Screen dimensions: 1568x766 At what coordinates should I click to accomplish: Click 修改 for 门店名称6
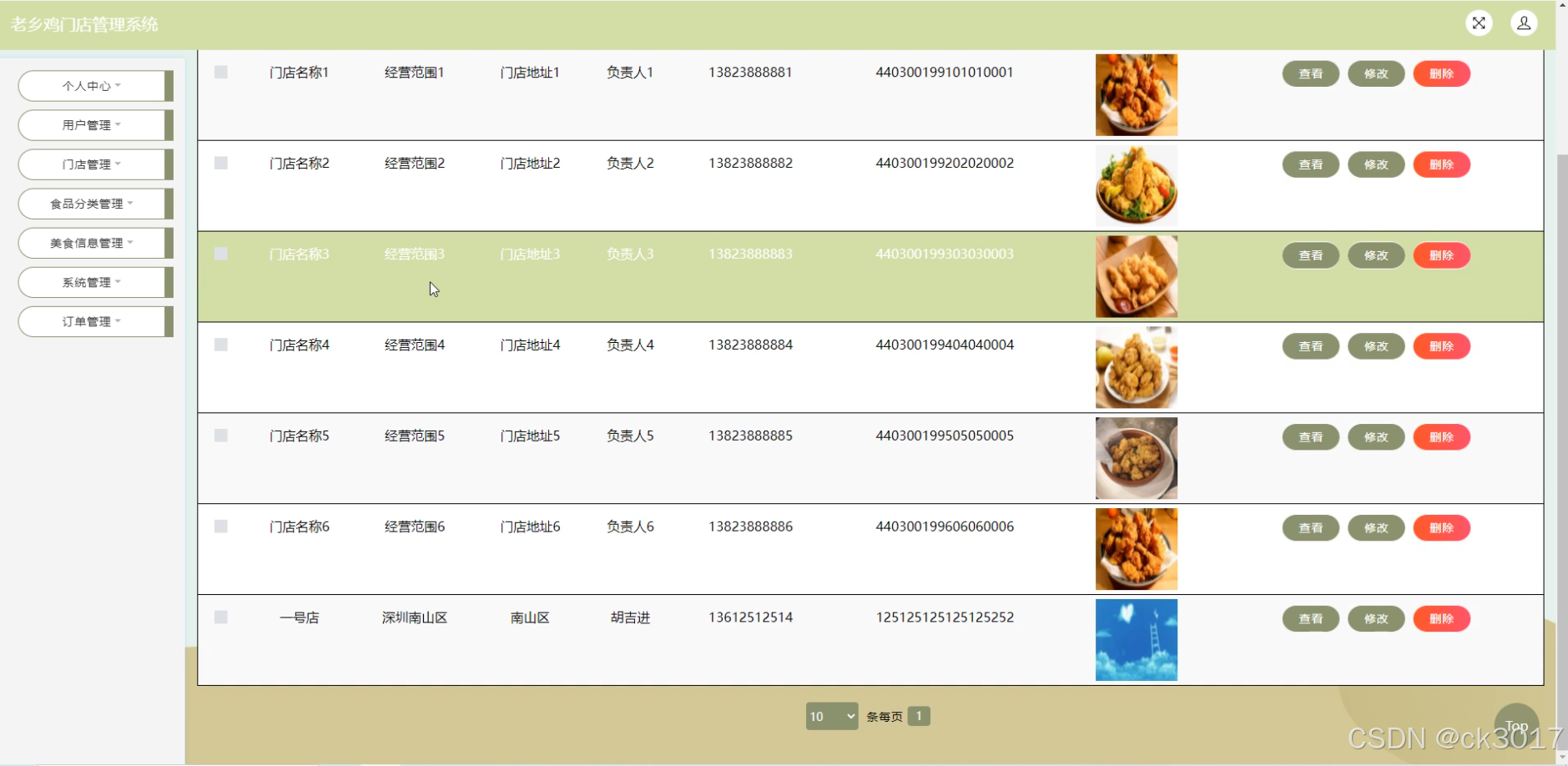1376,528
